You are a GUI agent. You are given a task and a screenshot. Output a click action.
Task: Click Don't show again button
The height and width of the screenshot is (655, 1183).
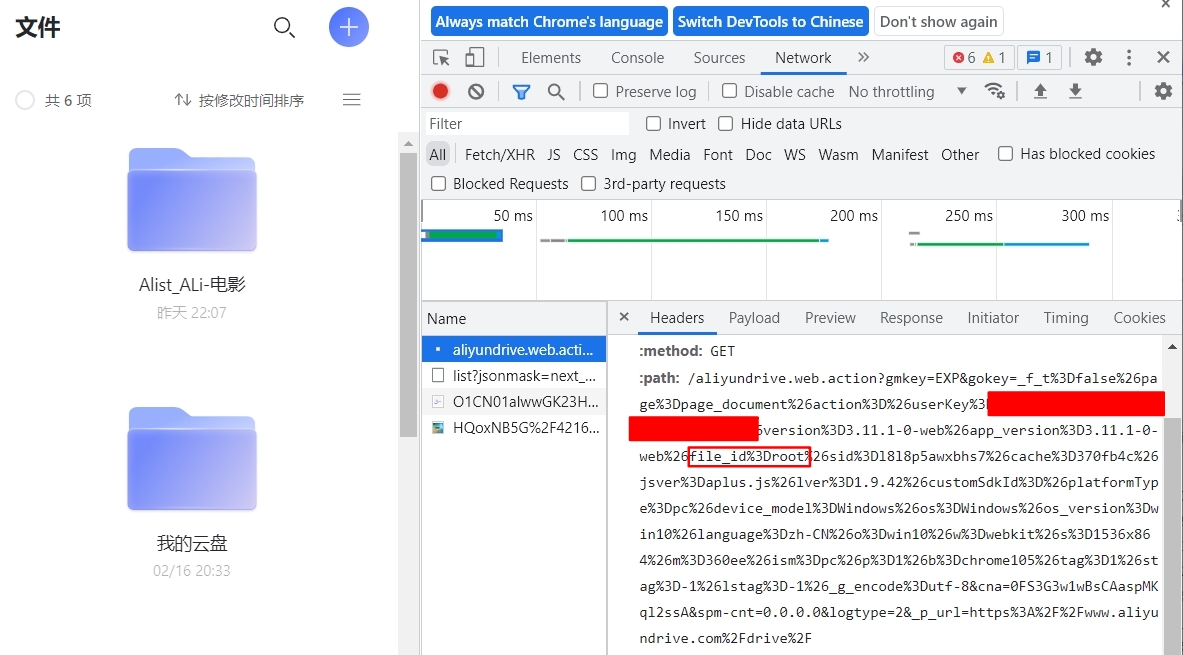(939, 21)
